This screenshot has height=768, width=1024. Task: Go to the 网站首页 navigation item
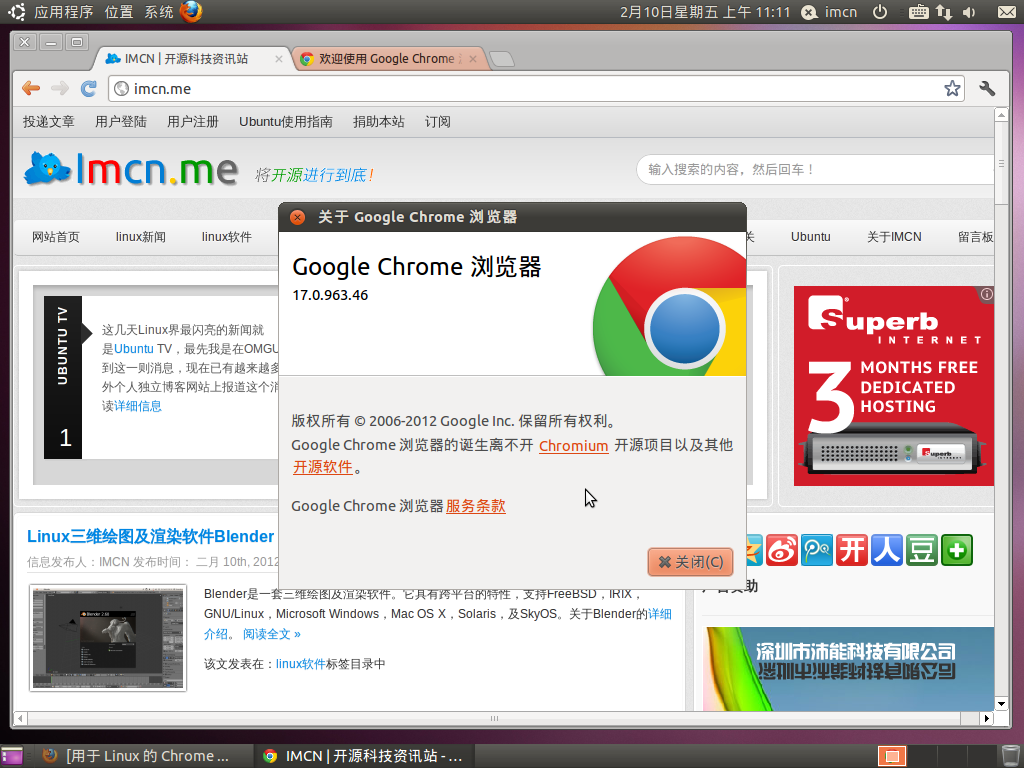(56, 237)
